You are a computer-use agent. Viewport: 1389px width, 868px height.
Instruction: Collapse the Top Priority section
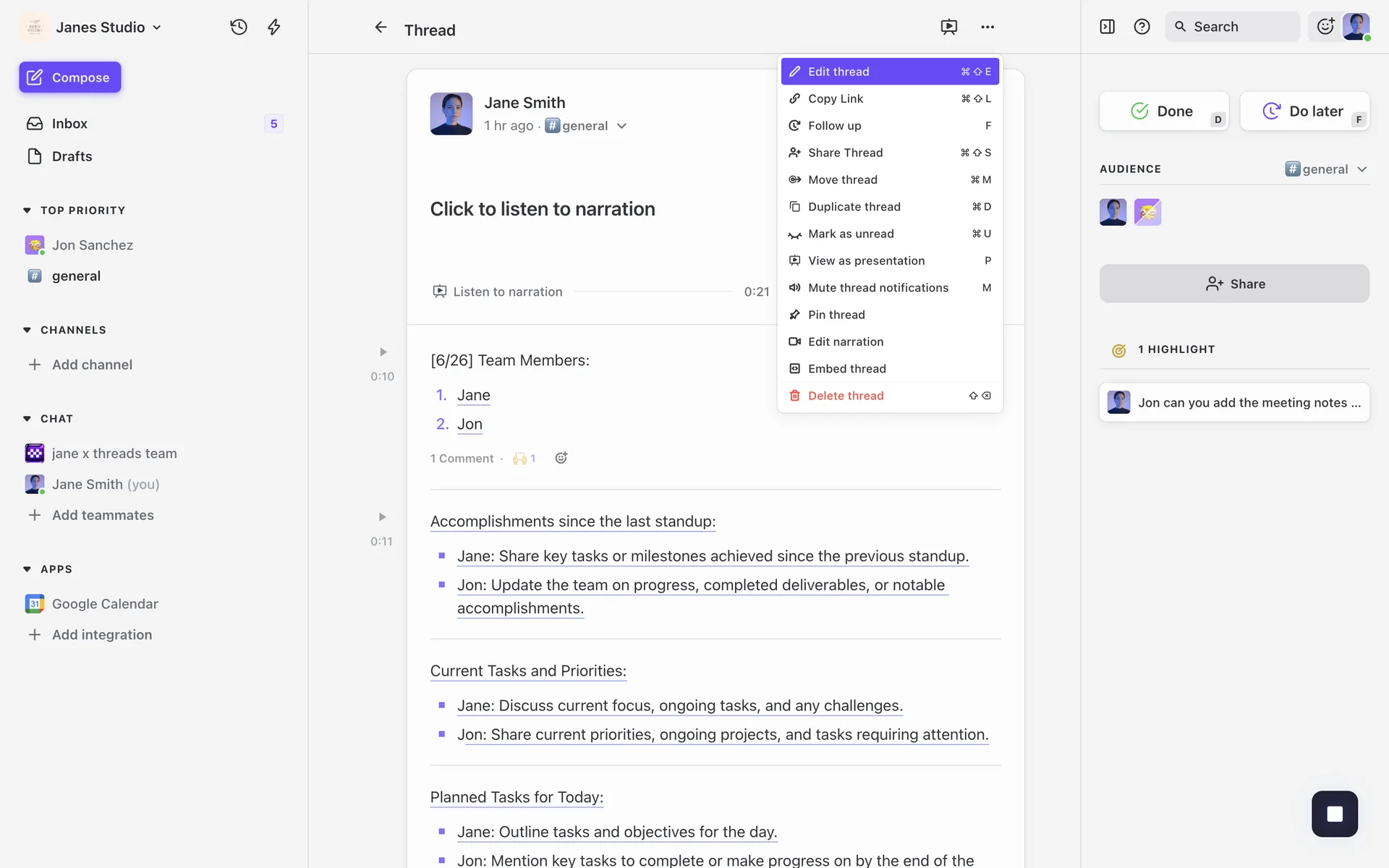[27, 210]
